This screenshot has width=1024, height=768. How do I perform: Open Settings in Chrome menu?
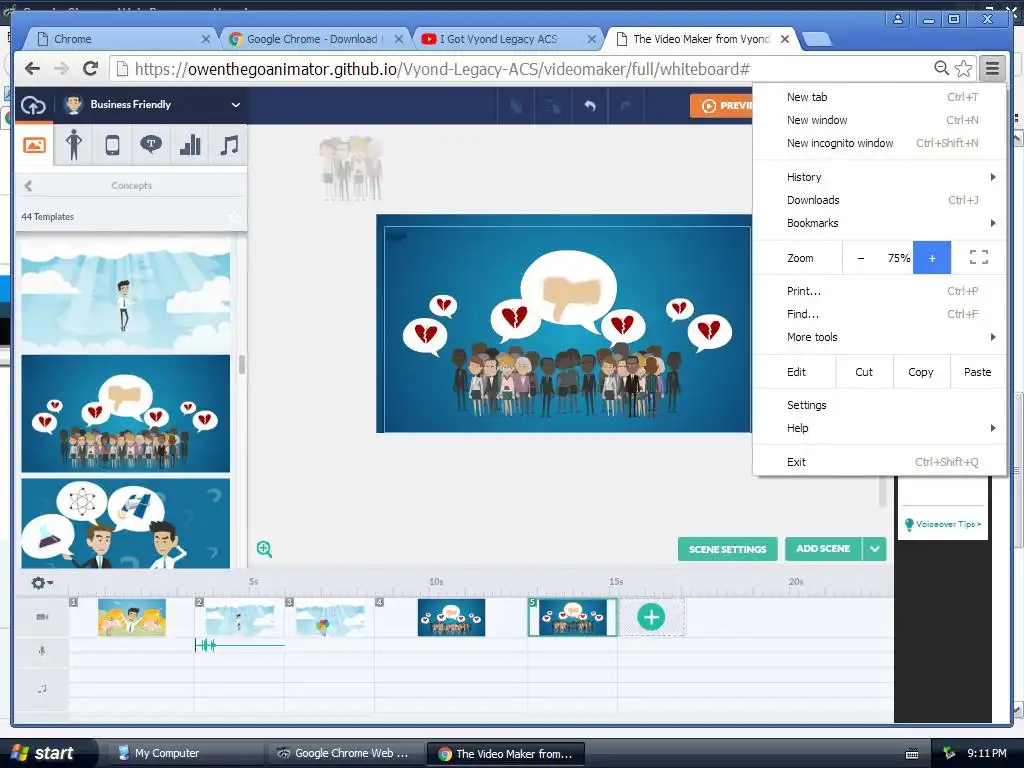tap(880, 405)
